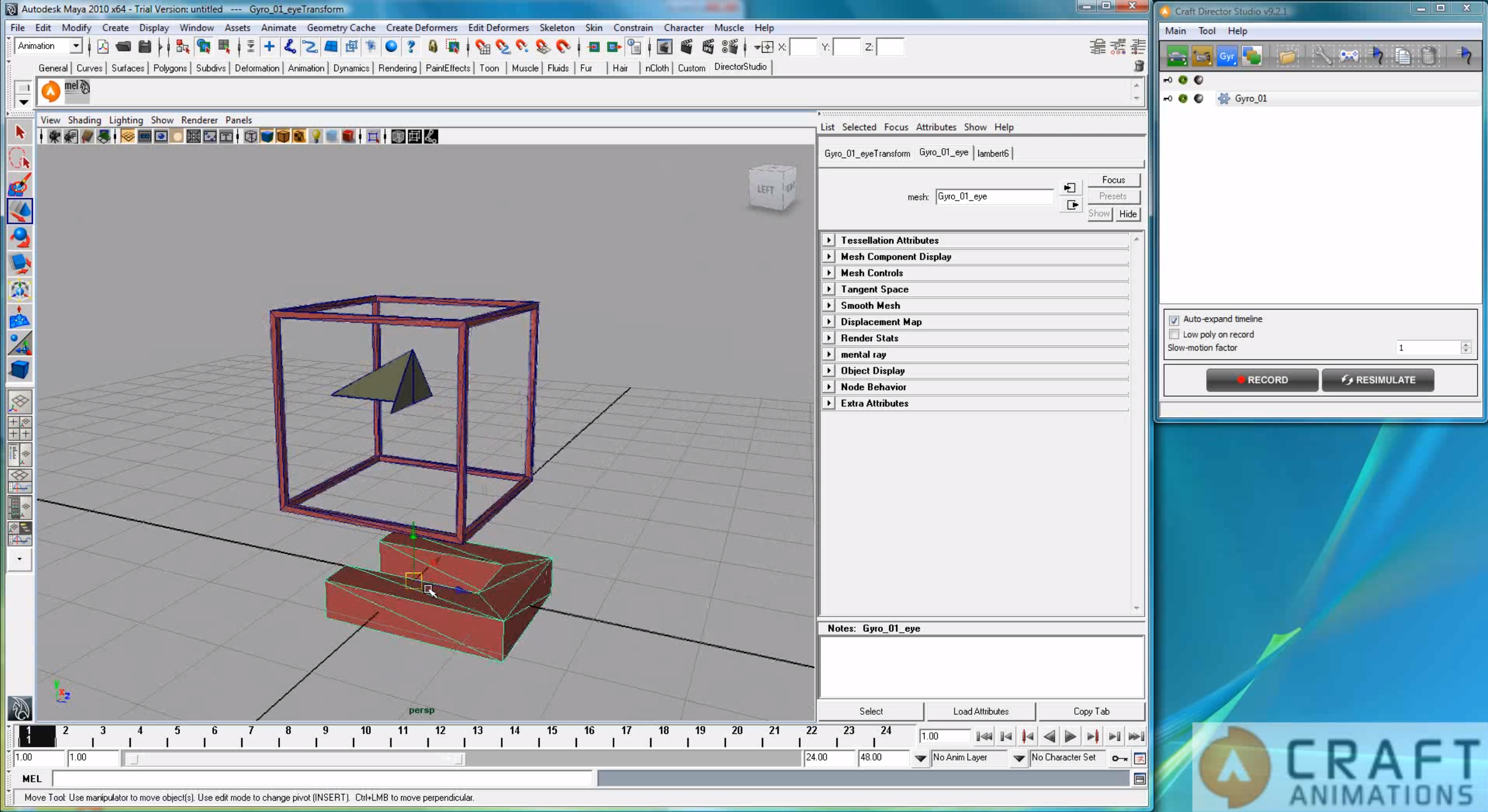Click the ViewCube LEFT face
The height and width of the screenshot is (812, 1488).
click(x=765, y=190)
